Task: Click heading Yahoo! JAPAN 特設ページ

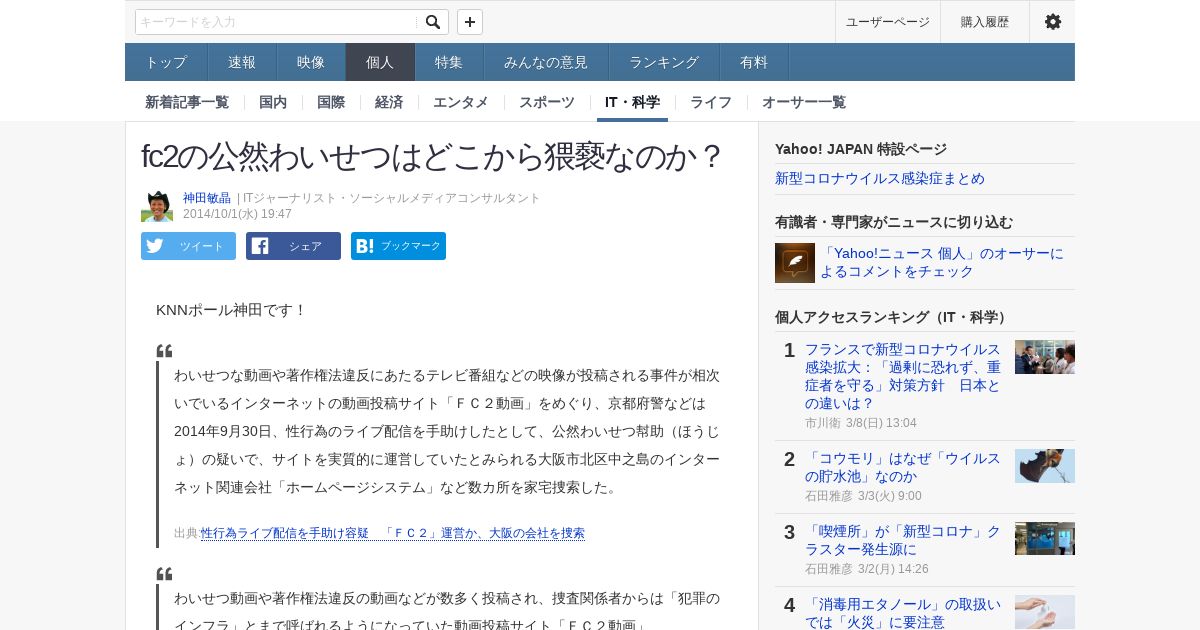Action: pyautogui.click(x=861, y=149)
